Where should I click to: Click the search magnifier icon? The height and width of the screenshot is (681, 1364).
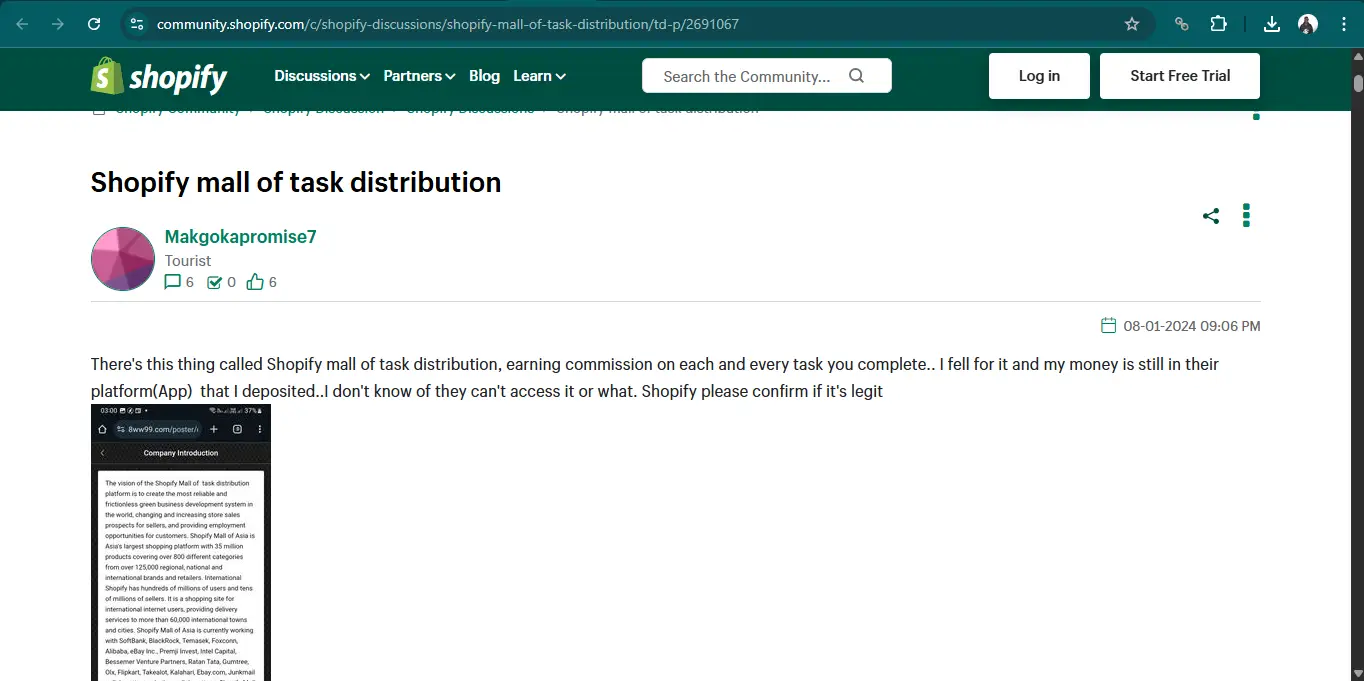pos(856,76)
